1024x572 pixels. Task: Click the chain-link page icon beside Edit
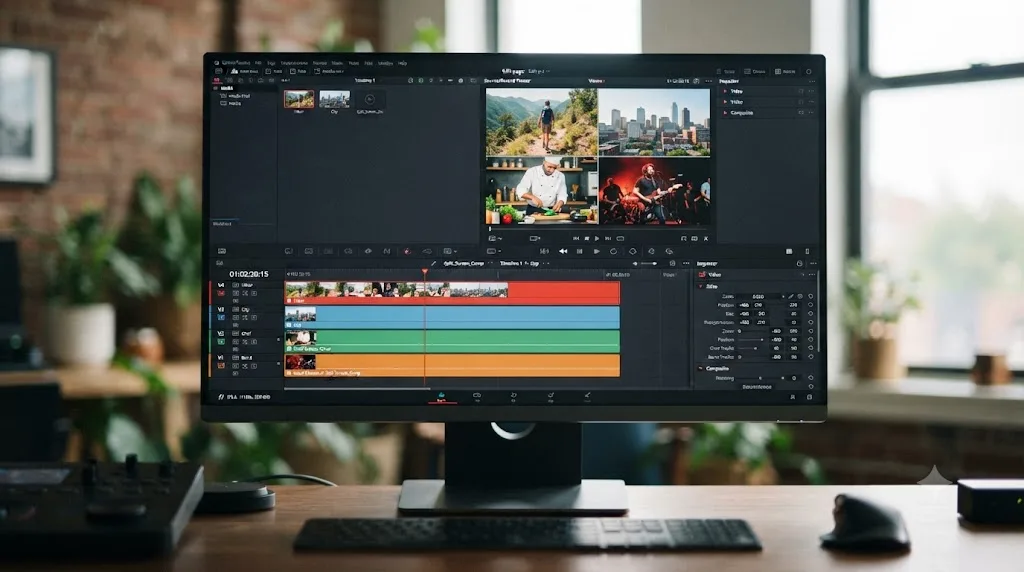point(477,396)
